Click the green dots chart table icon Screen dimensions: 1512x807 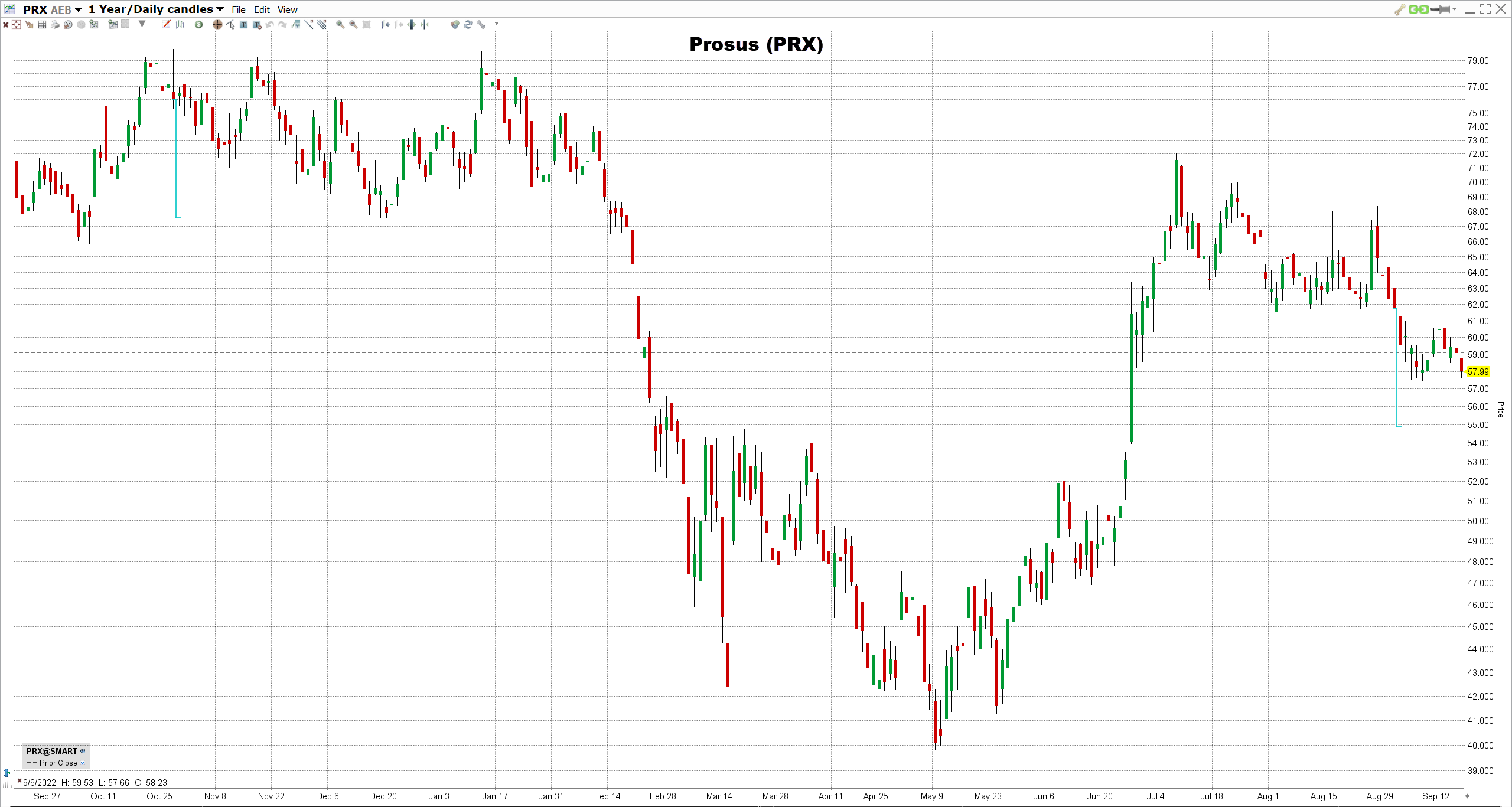pyautogui.click(x=94, y=24)
